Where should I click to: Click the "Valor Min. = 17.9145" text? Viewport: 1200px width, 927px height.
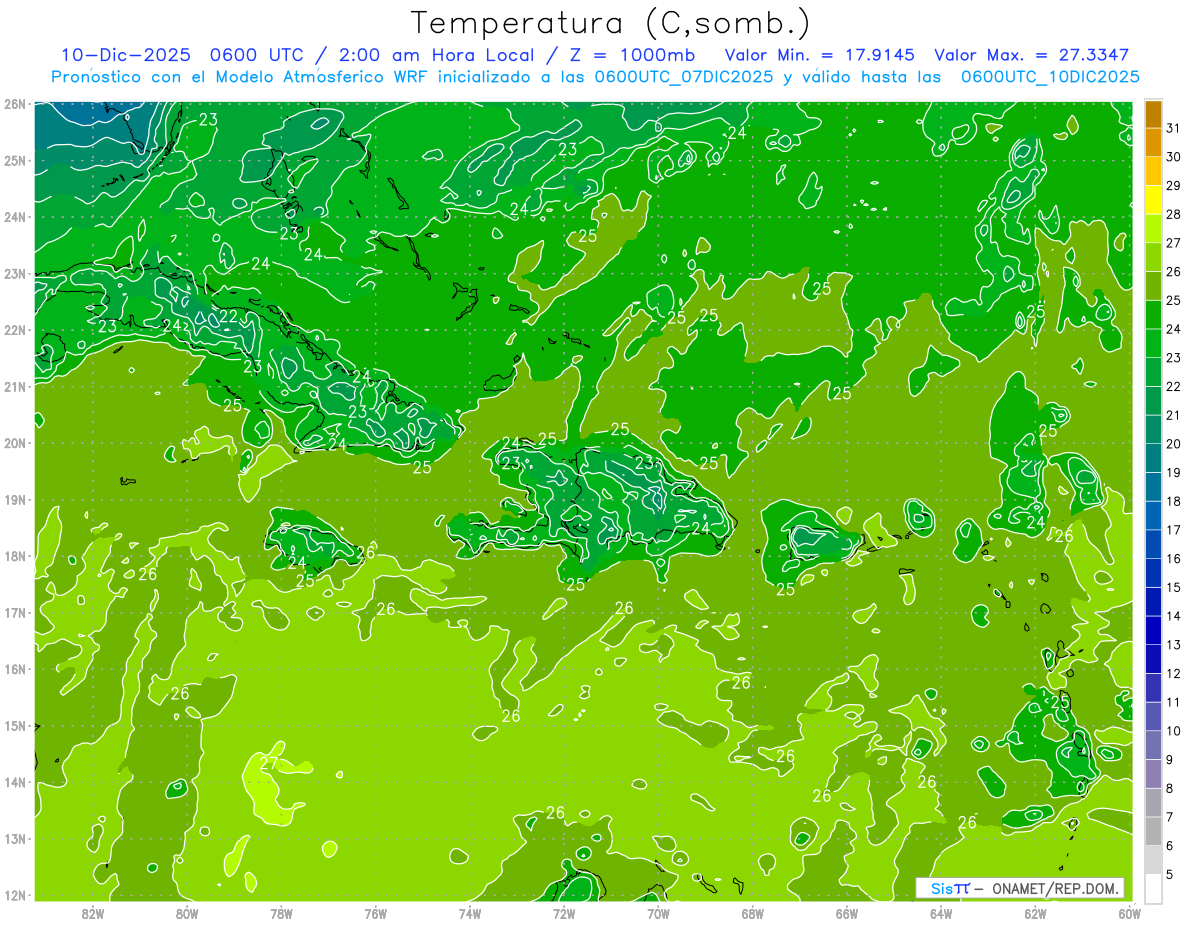pos(822,55)
